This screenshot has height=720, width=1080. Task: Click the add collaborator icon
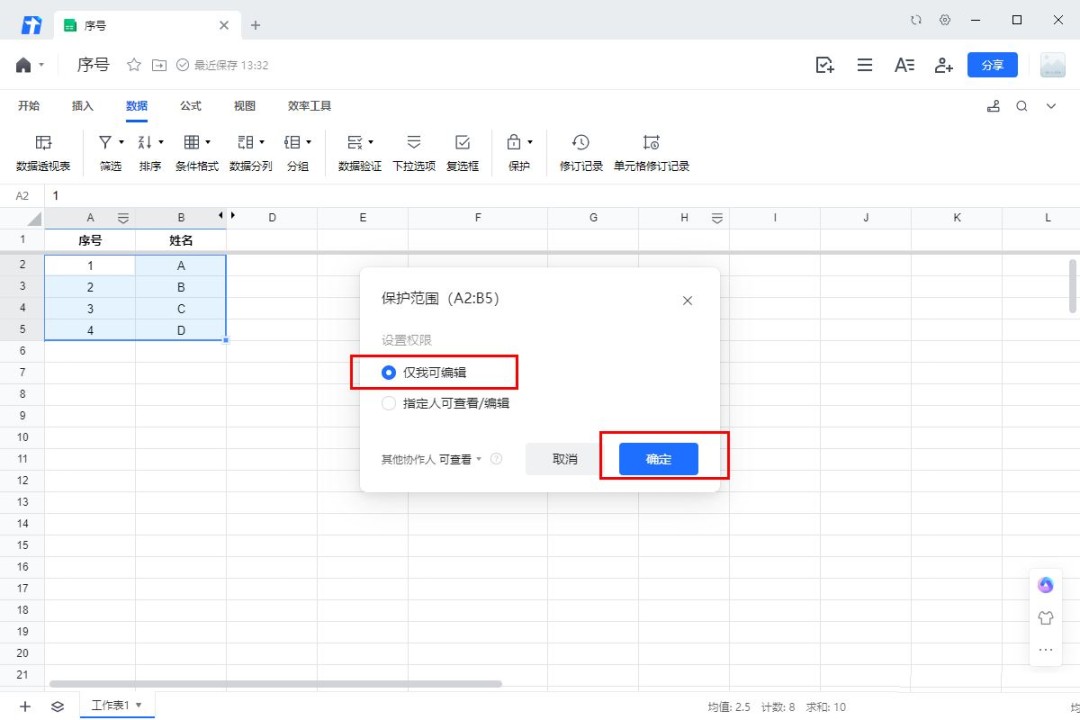(x=943, y=65)
